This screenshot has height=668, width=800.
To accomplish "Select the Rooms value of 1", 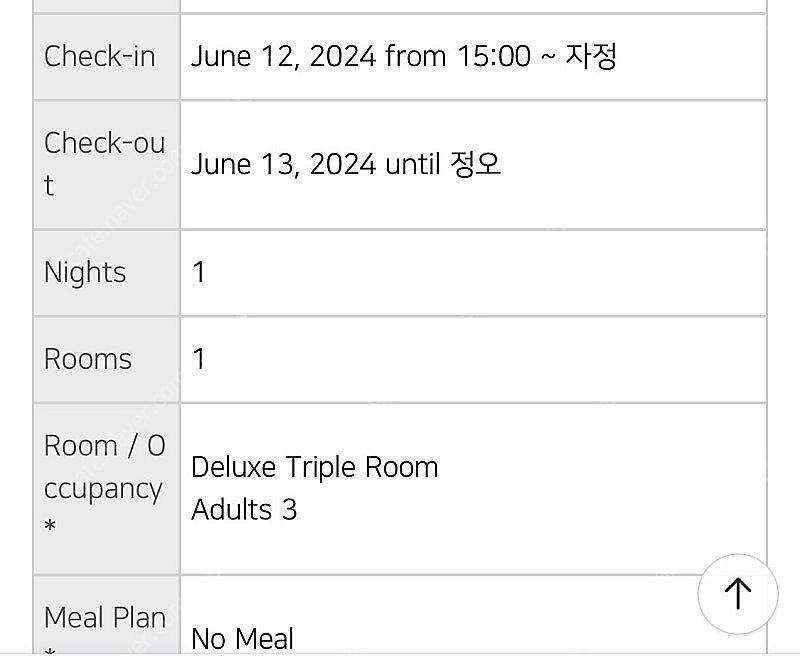I will 198,359.
